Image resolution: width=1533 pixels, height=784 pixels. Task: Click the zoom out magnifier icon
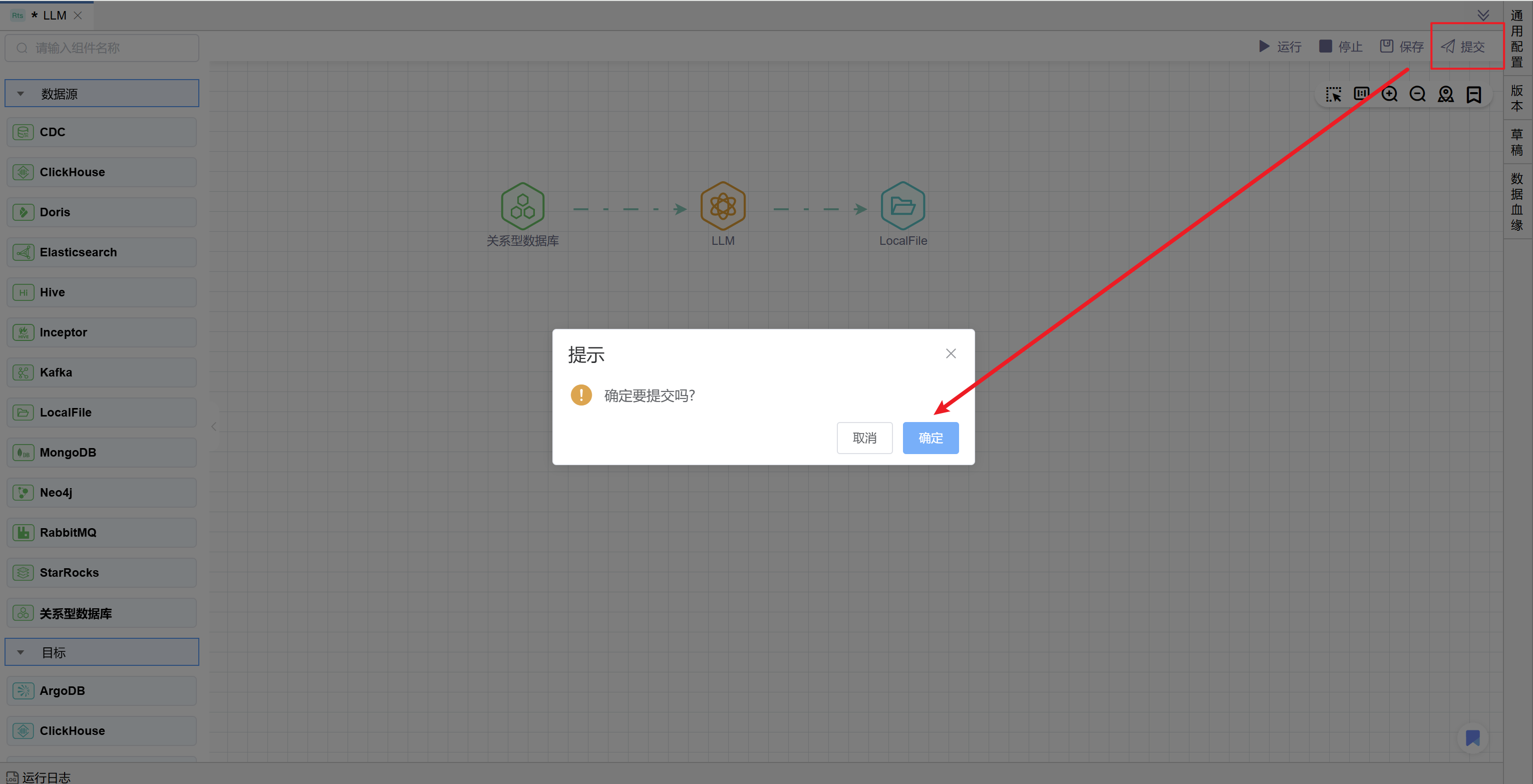coord(1417,95)
